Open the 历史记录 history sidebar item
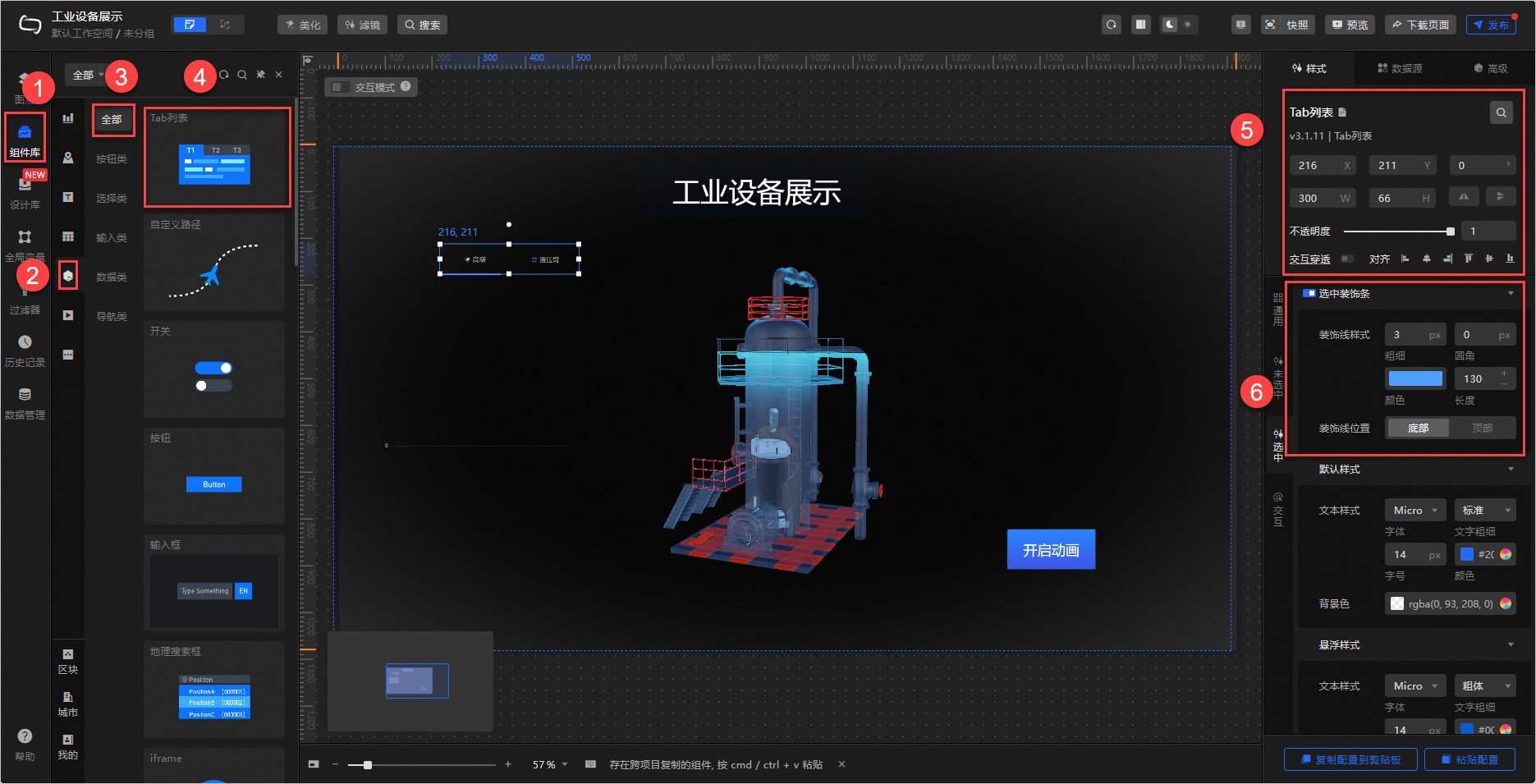1536x784 pixels. pos(25,351)
